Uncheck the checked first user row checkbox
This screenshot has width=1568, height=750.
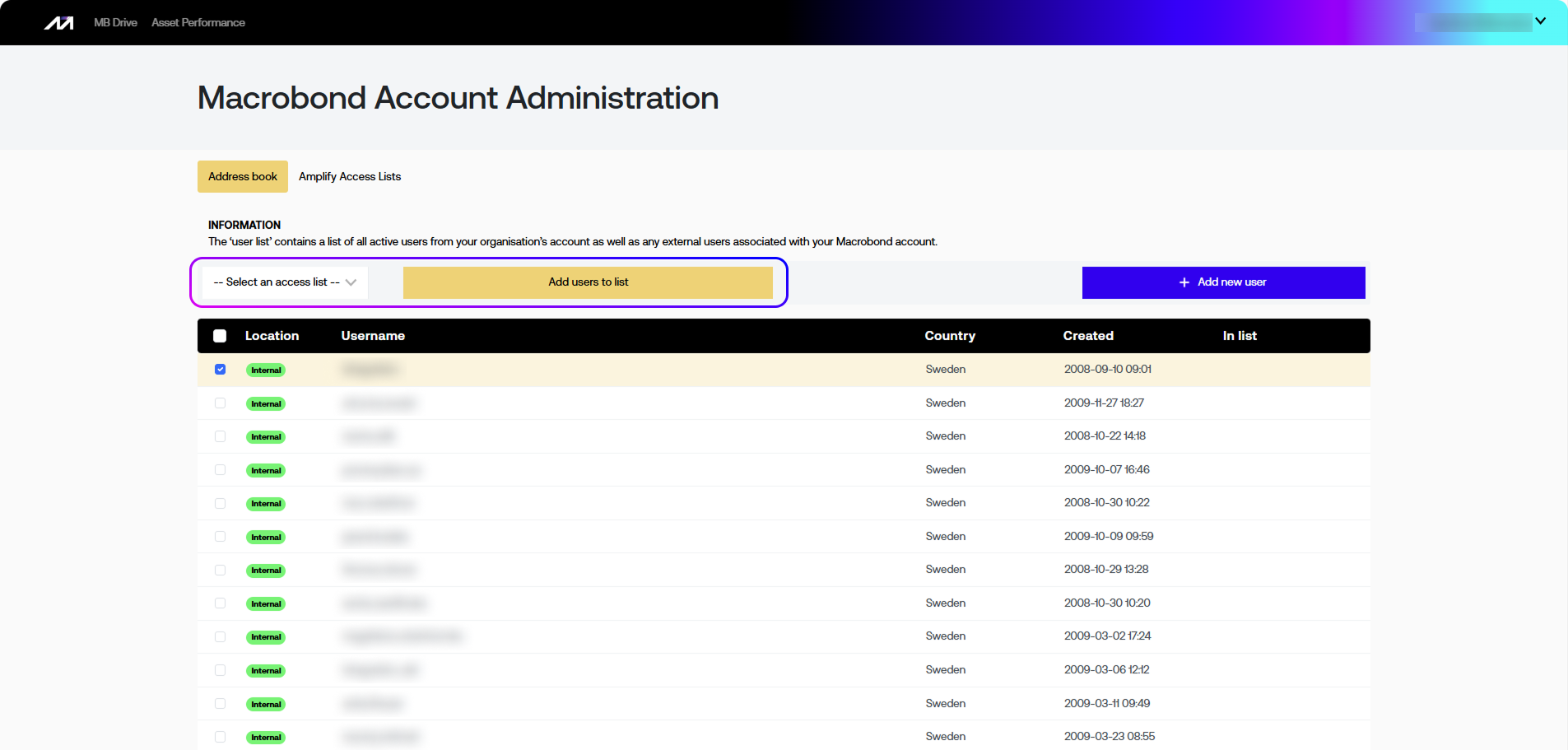point(220,370)
